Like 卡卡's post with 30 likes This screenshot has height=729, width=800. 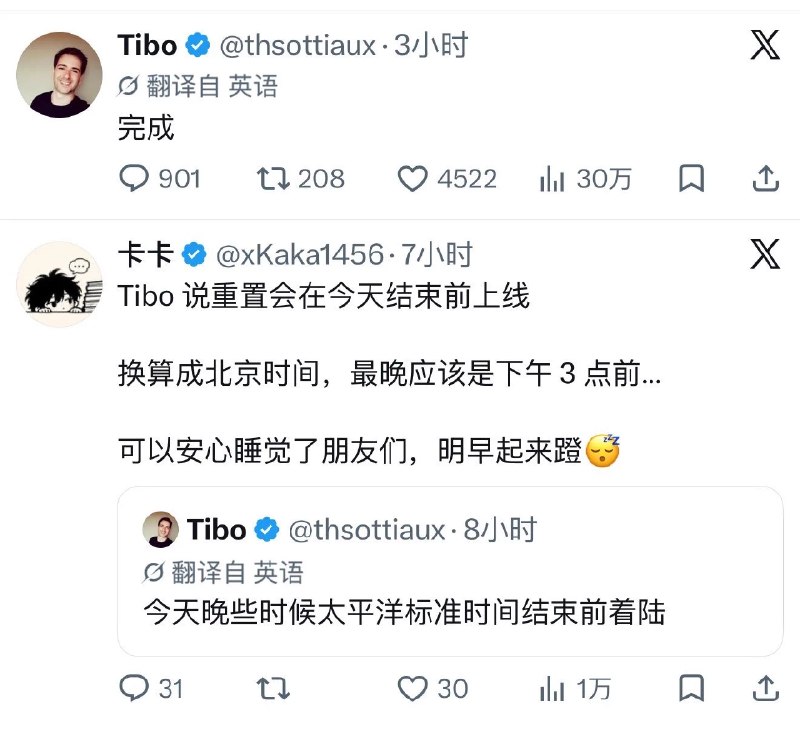pyautogui.click(x=412, y=688)
